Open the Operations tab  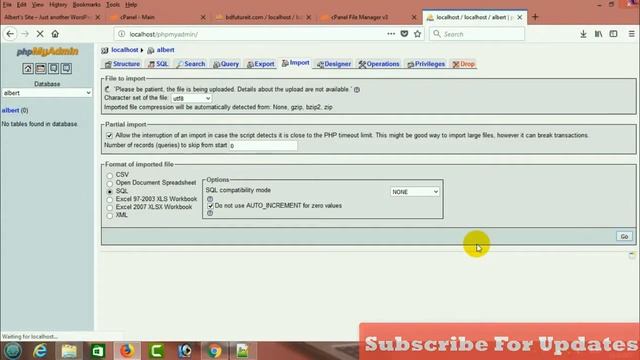click(379, 64)
